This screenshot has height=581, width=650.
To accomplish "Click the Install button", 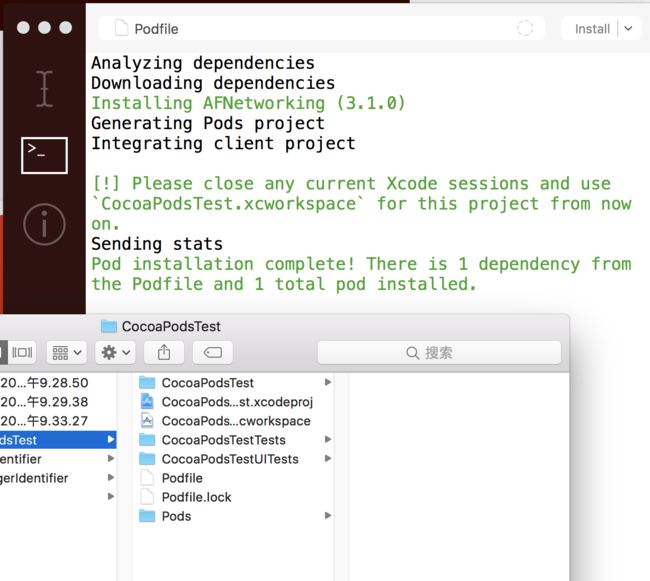I will (592, 29).
